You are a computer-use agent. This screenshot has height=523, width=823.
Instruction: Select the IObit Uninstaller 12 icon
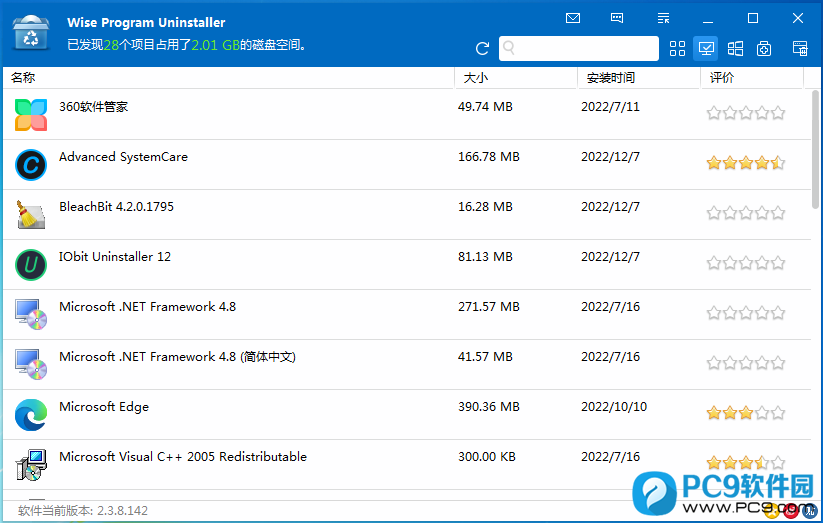pos(31,265)
